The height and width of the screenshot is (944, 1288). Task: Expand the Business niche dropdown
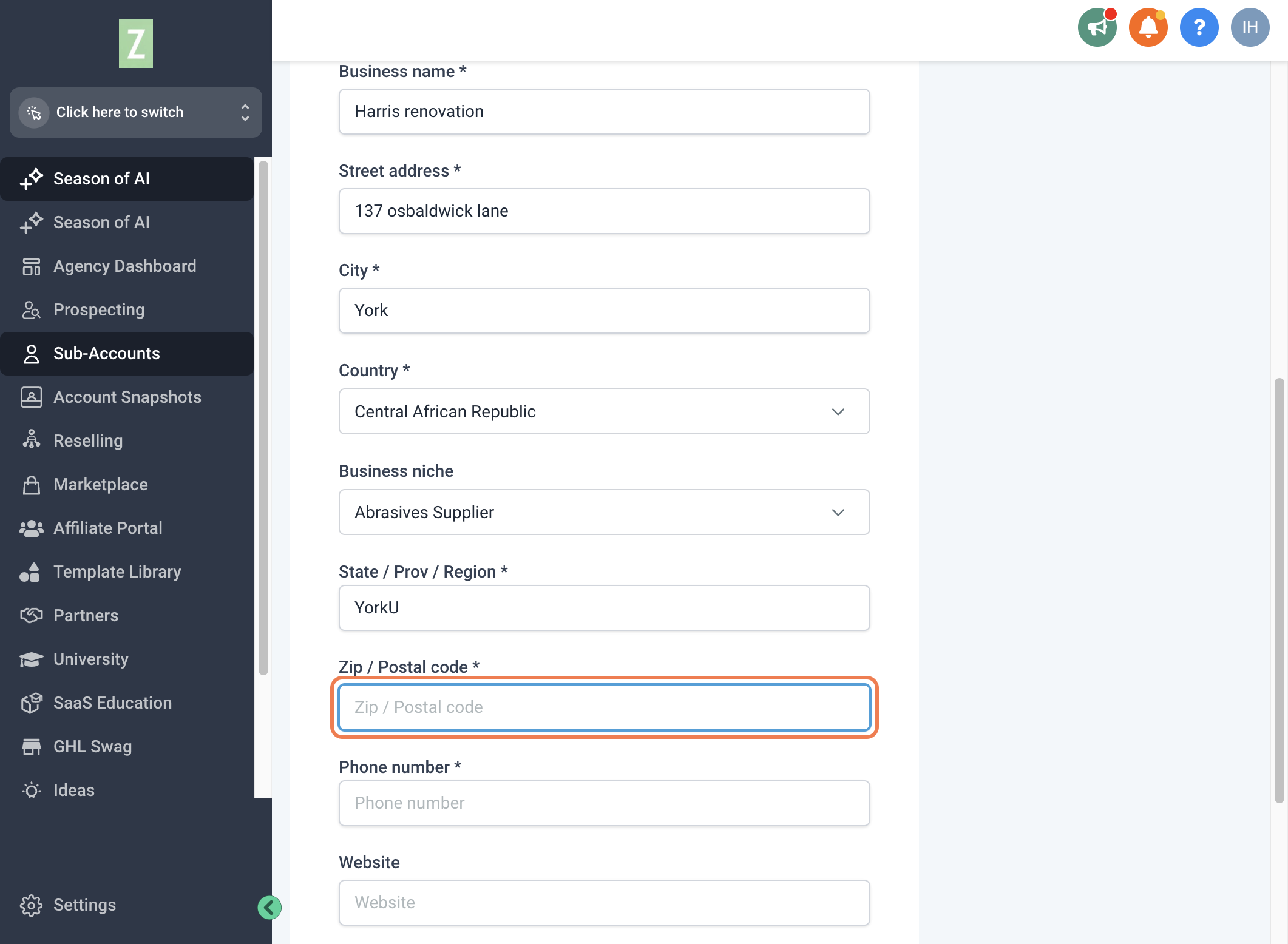pos(604,512)
